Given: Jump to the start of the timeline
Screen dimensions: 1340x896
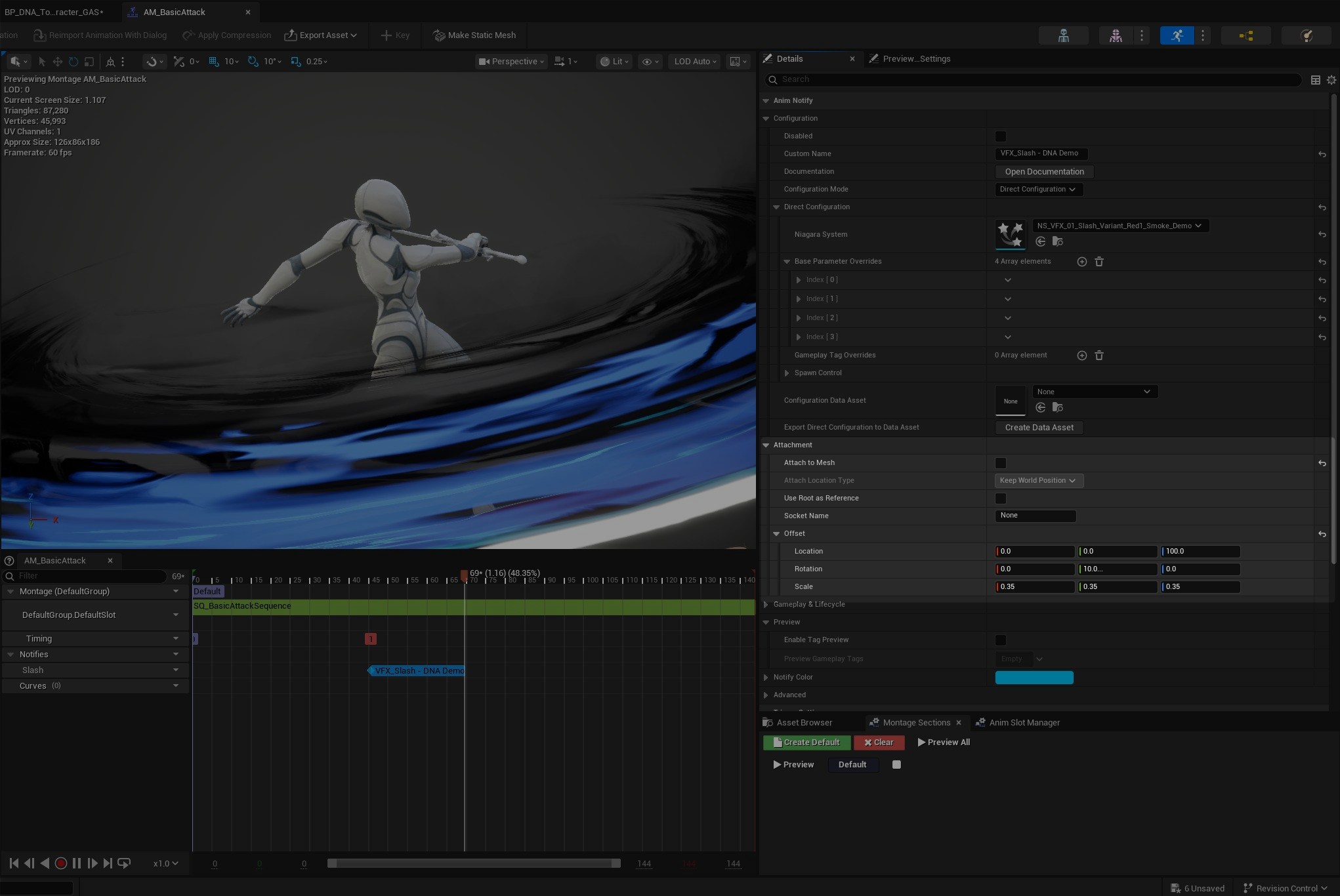Looking at the screenshot, I should click(x=14, y=863).
